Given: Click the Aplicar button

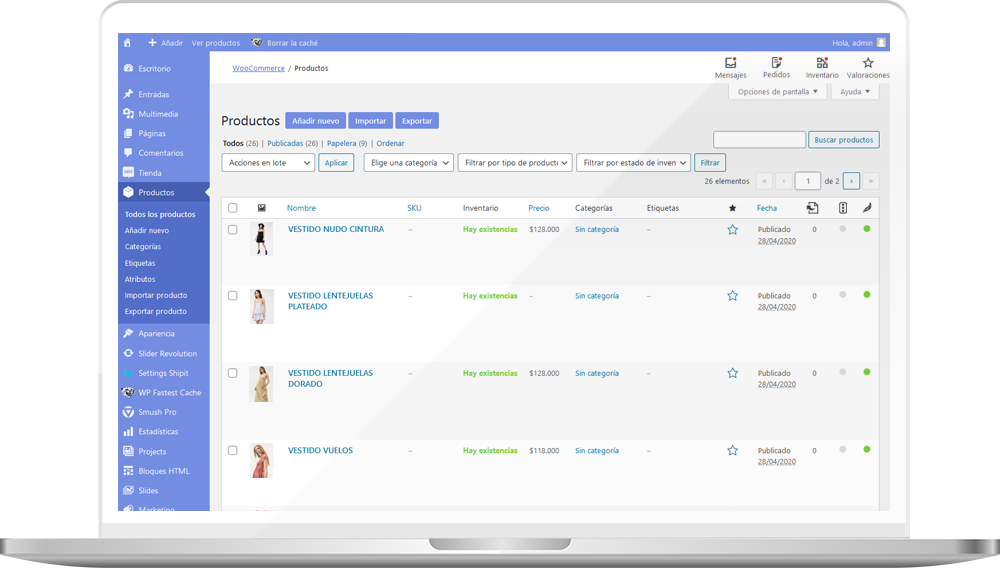Looking at the screenshot, I should [336, 163].
